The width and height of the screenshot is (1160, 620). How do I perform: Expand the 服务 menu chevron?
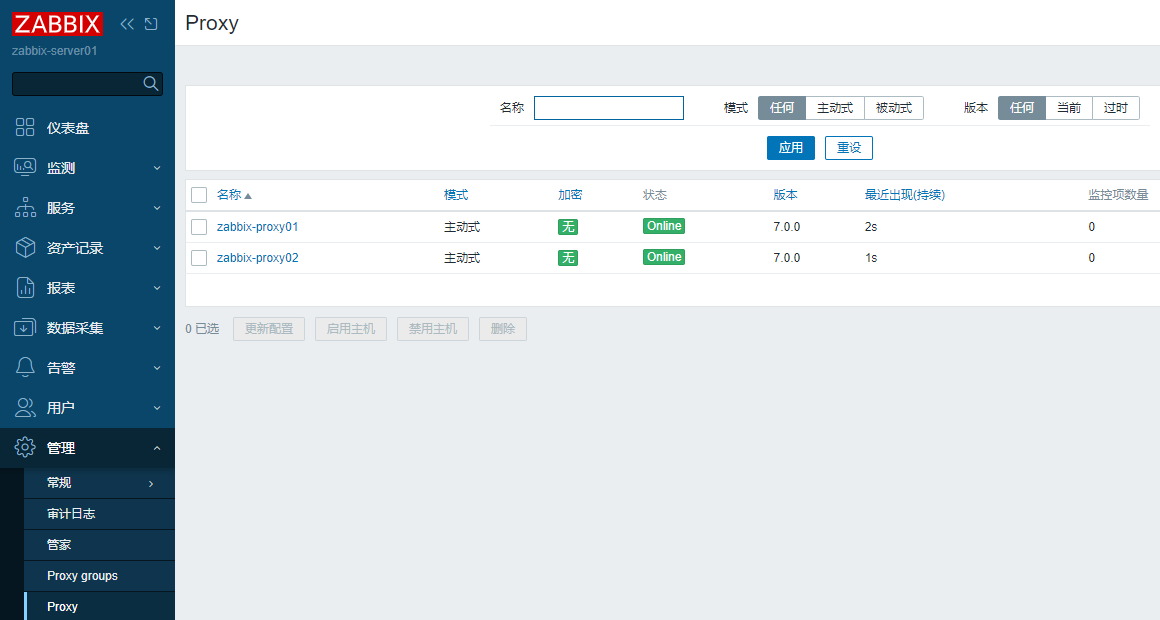coord(157,207)
